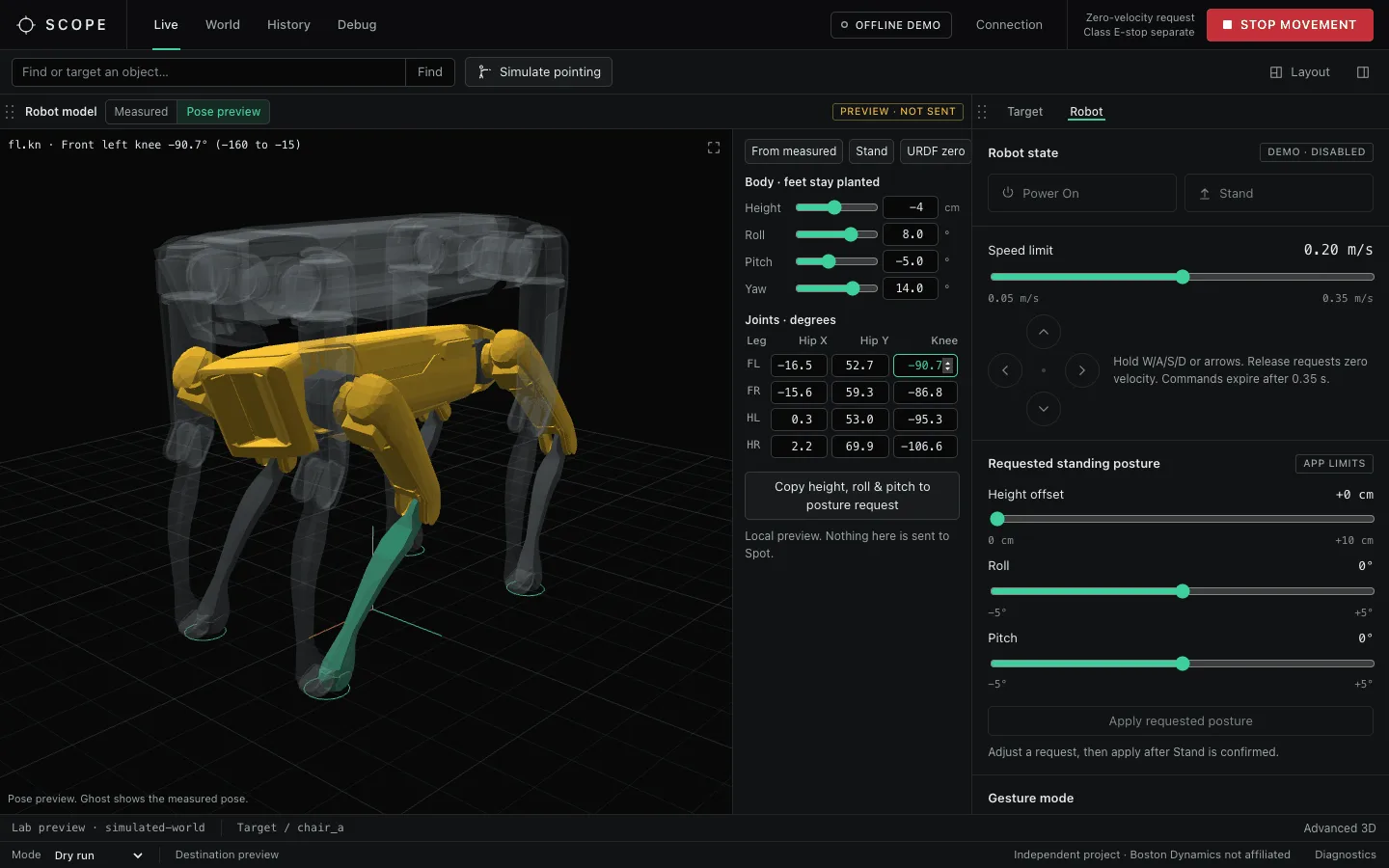Click the Live tab
The height and width of the screenshot is (868, 1389).
click(166, 25)
